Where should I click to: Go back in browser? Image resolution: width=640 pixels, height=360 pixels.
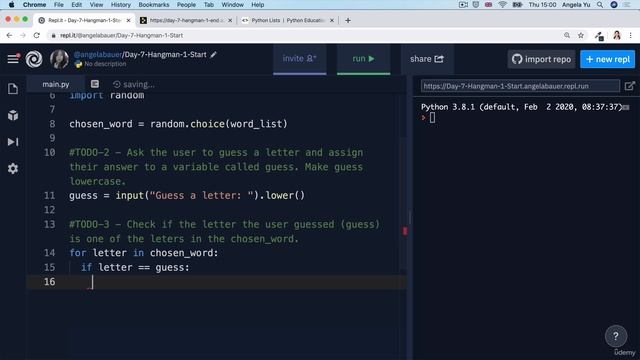pyautogui.click(x=9, y=36)
